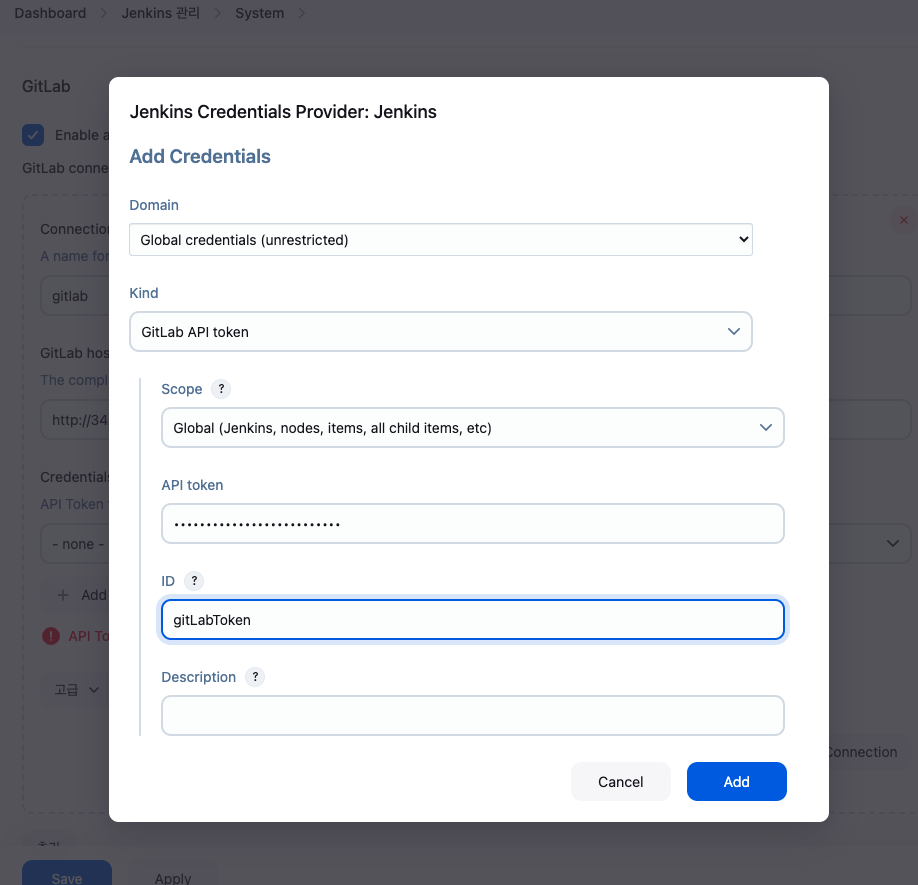Image resolution: width=918 pixels, height=885 pixels.
Task: Focus the API token password field
Action: [472, 524]
